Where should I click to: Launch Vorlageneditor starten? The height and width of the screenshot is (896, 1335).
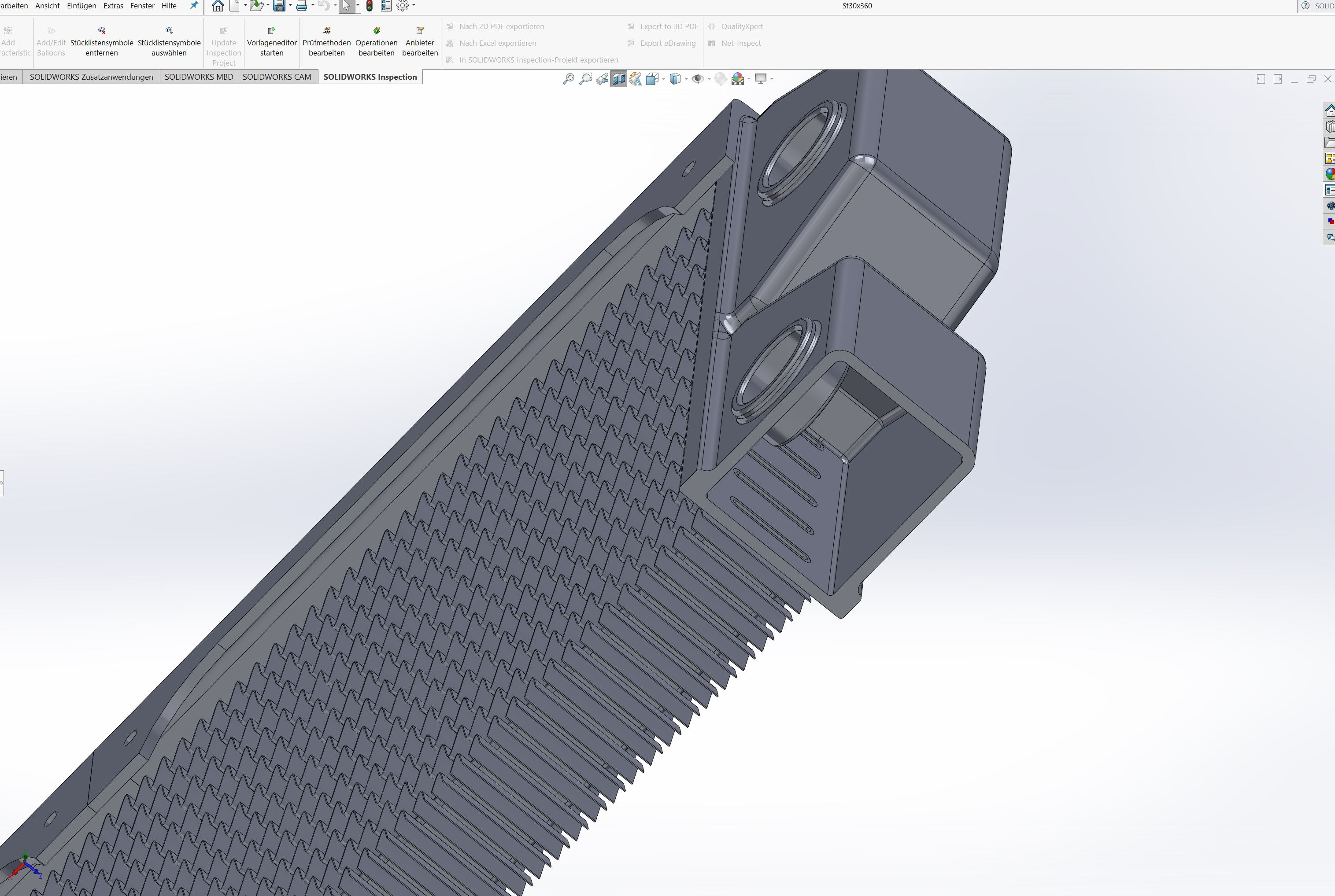pos(271,31)
